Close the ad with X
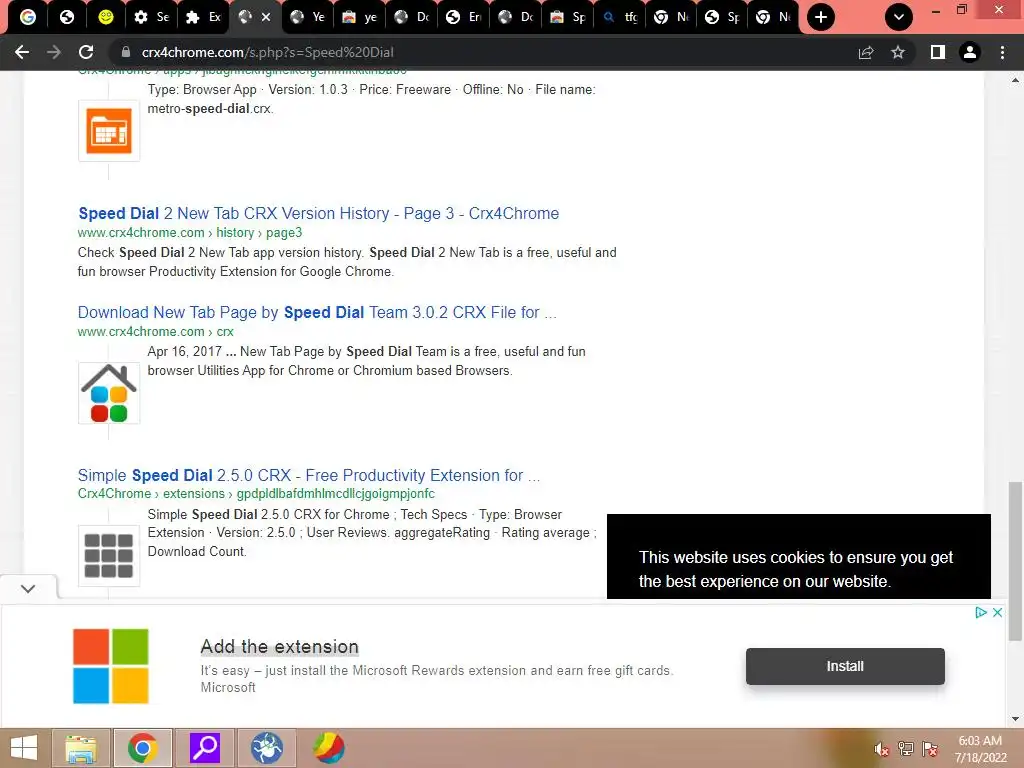Screen dimensions: 1024x768 pos(997,613)
